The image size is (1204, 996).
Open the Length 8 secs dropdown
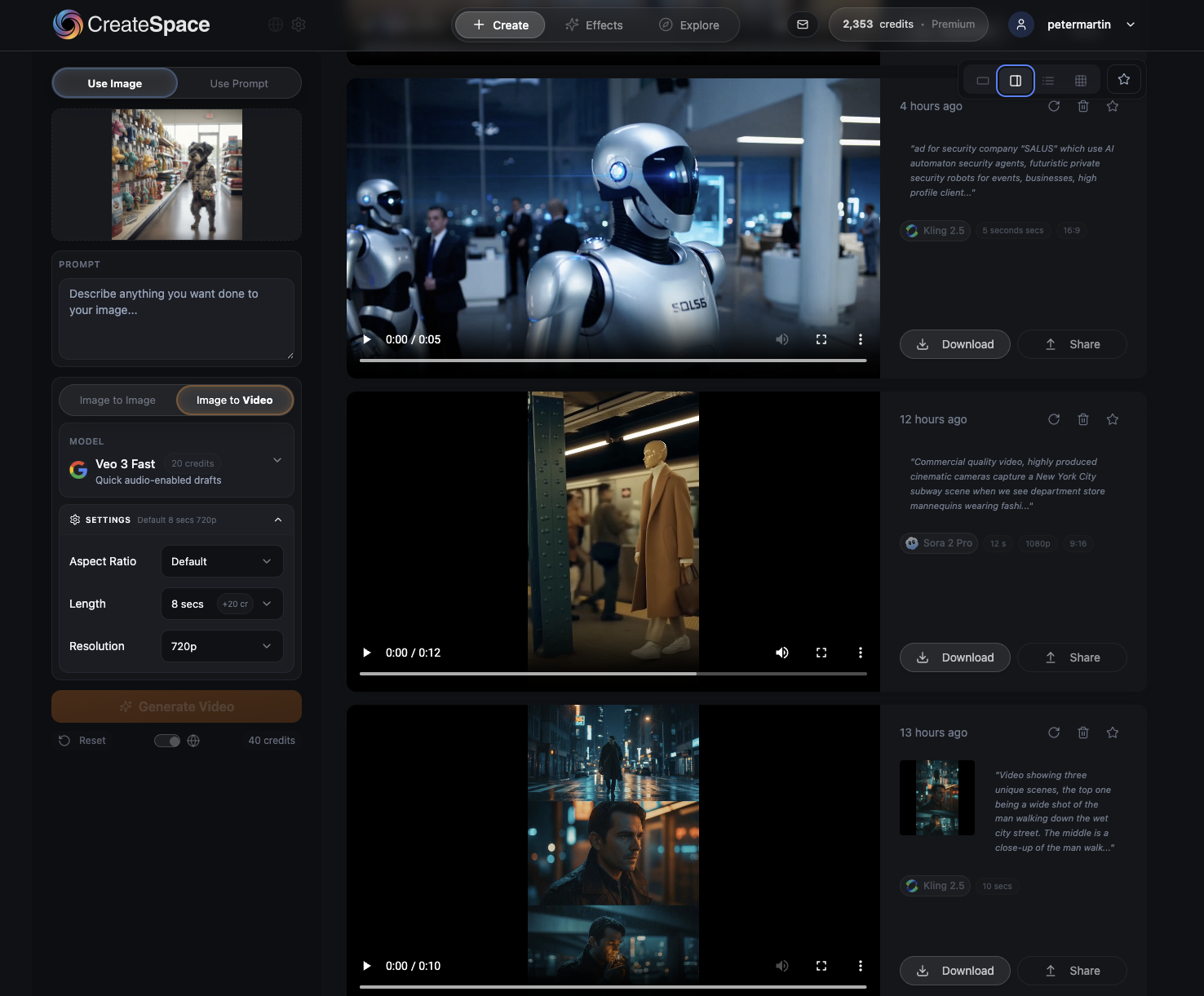tap(222, 604)
